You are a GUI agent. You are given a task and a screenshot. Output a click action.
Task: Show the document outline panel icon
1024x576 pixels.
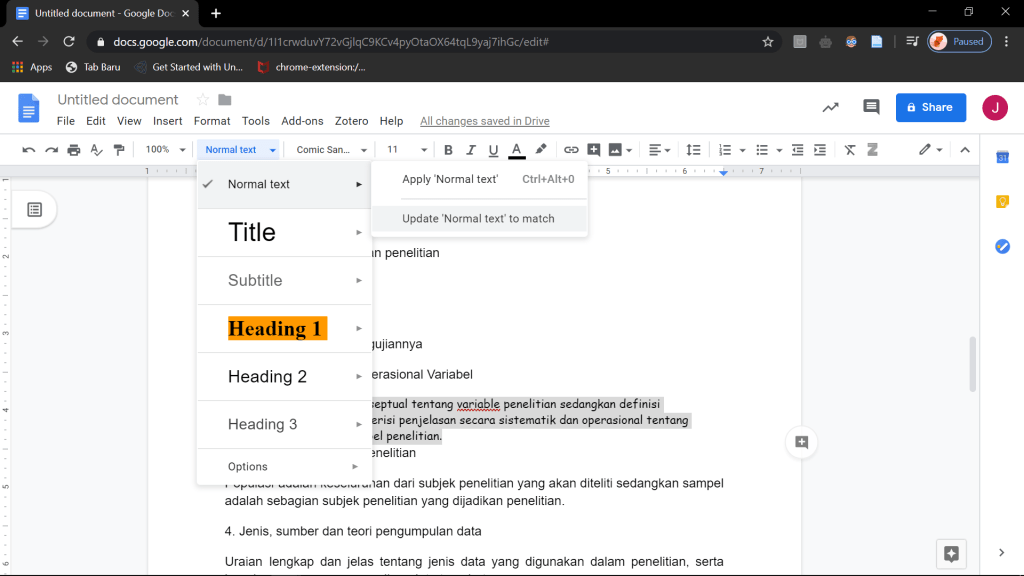[35, 209]
